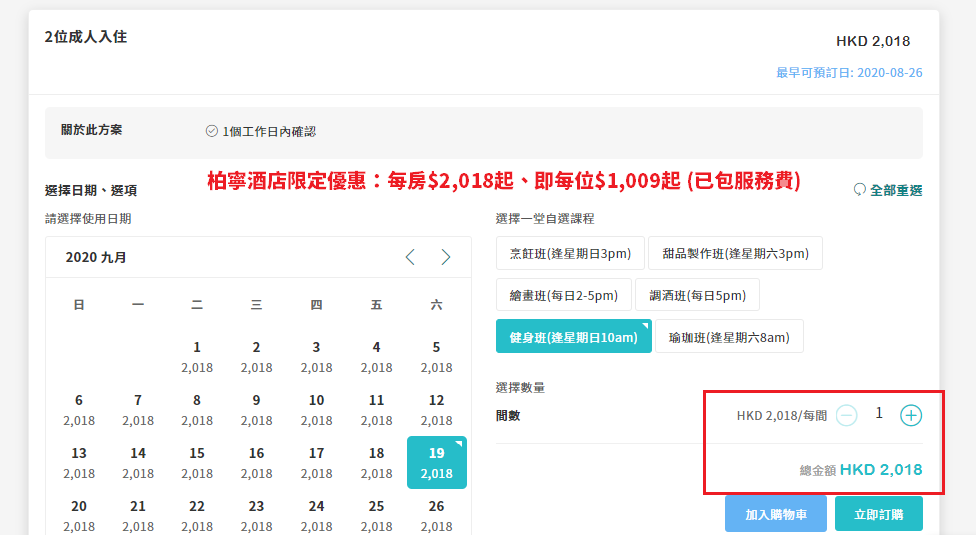Pick September 3 on the calendar
The height and width of the screenshot is (535, 976).
tap(316, 356)
